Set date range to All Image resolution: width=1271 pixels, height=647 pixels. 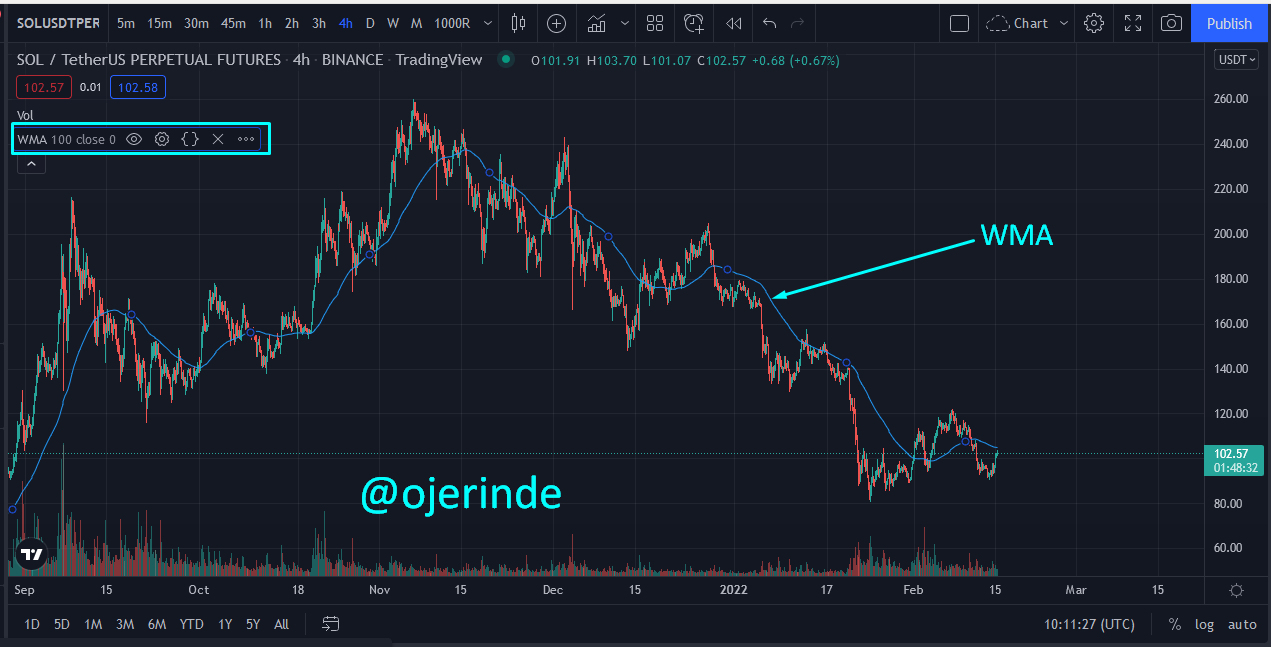(x=281, y=624)
